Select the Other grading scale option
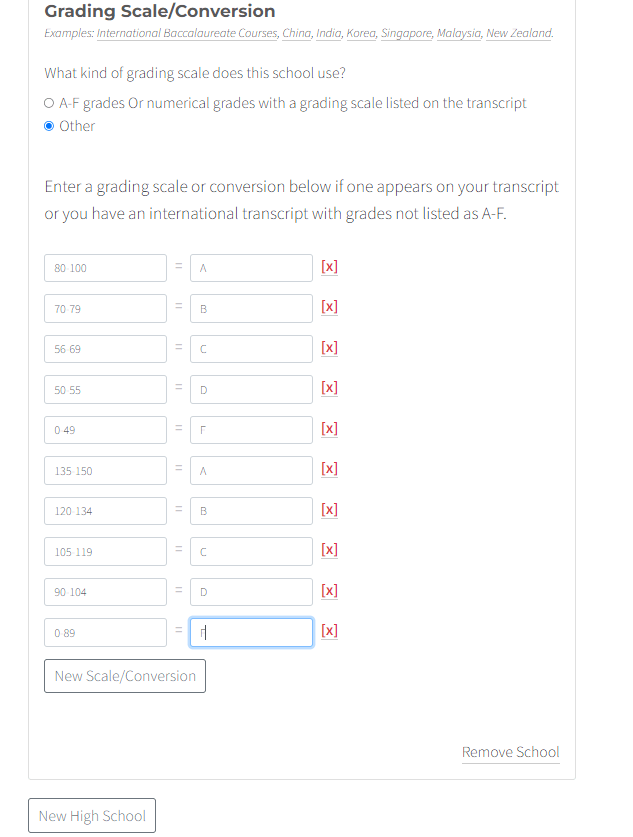 tap(49, 126)
